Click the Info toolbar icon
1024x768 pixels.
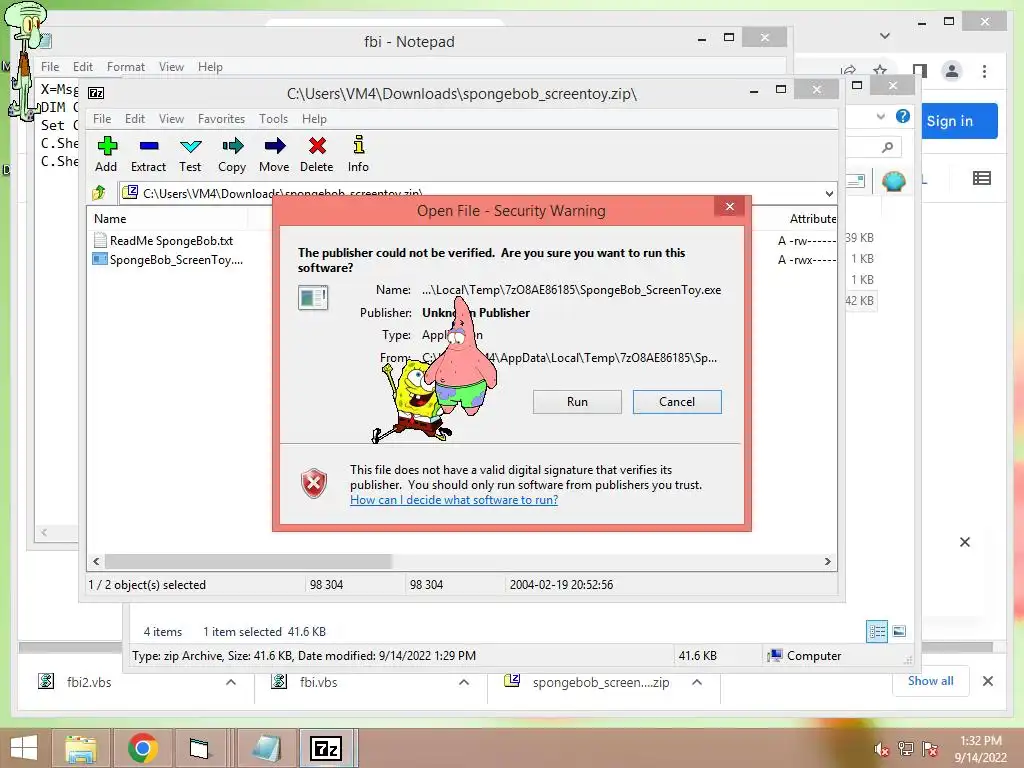358,154
